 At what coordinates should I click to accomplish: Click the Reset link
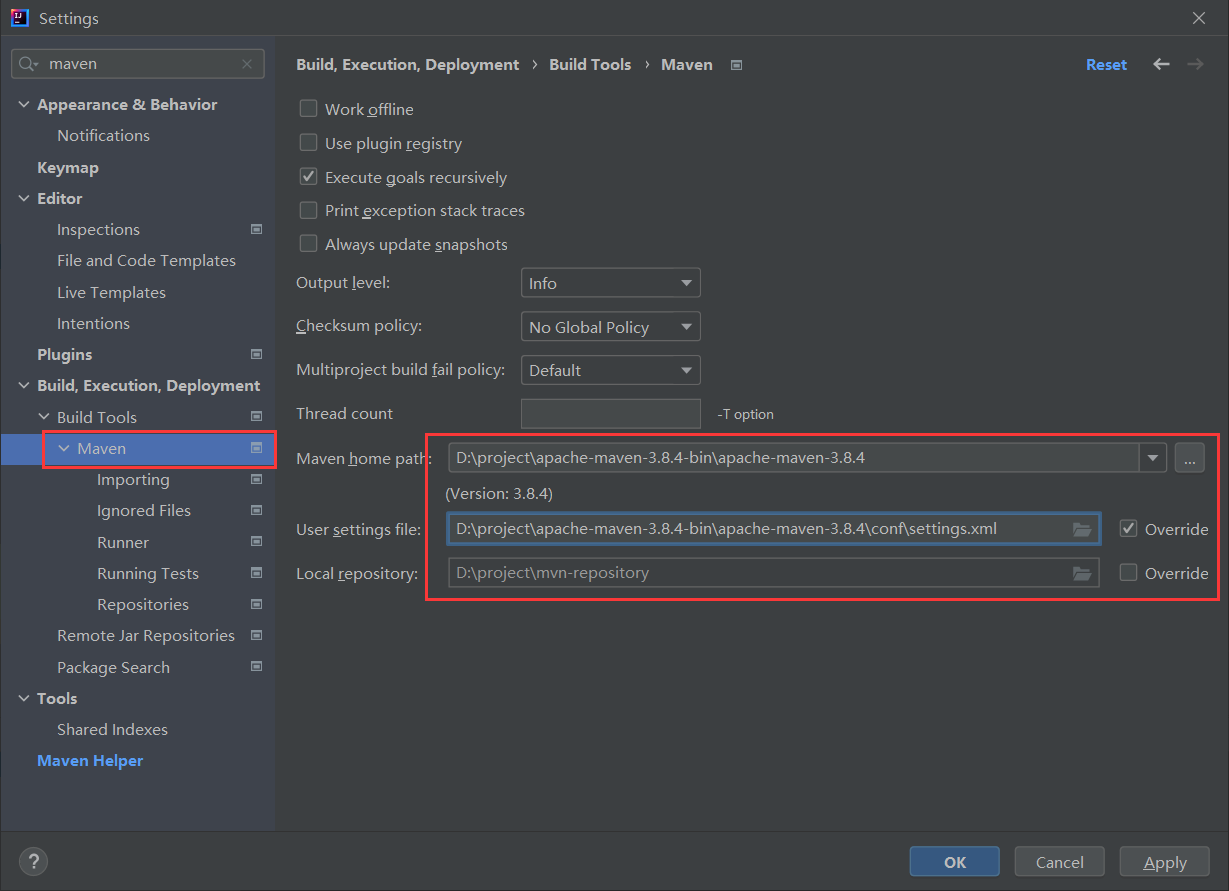1106,64
